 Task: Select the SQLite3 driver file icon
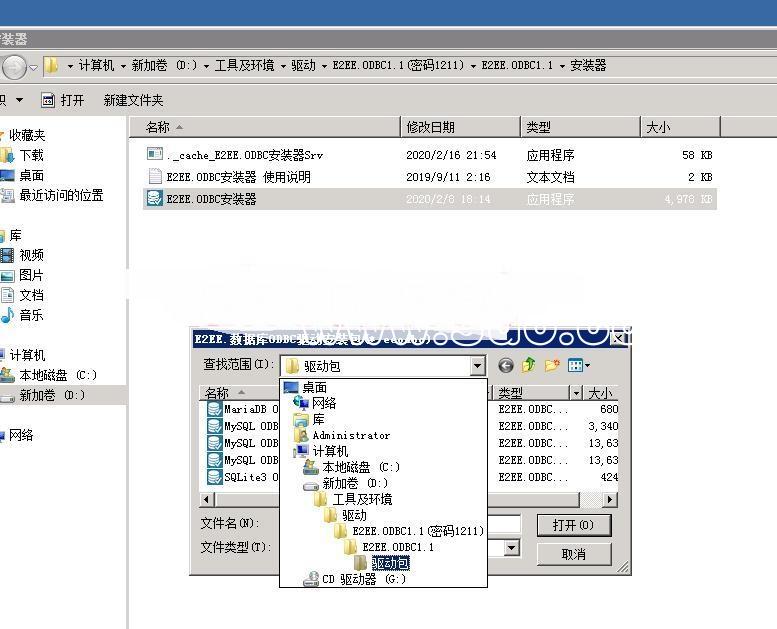tap(214, 477)
